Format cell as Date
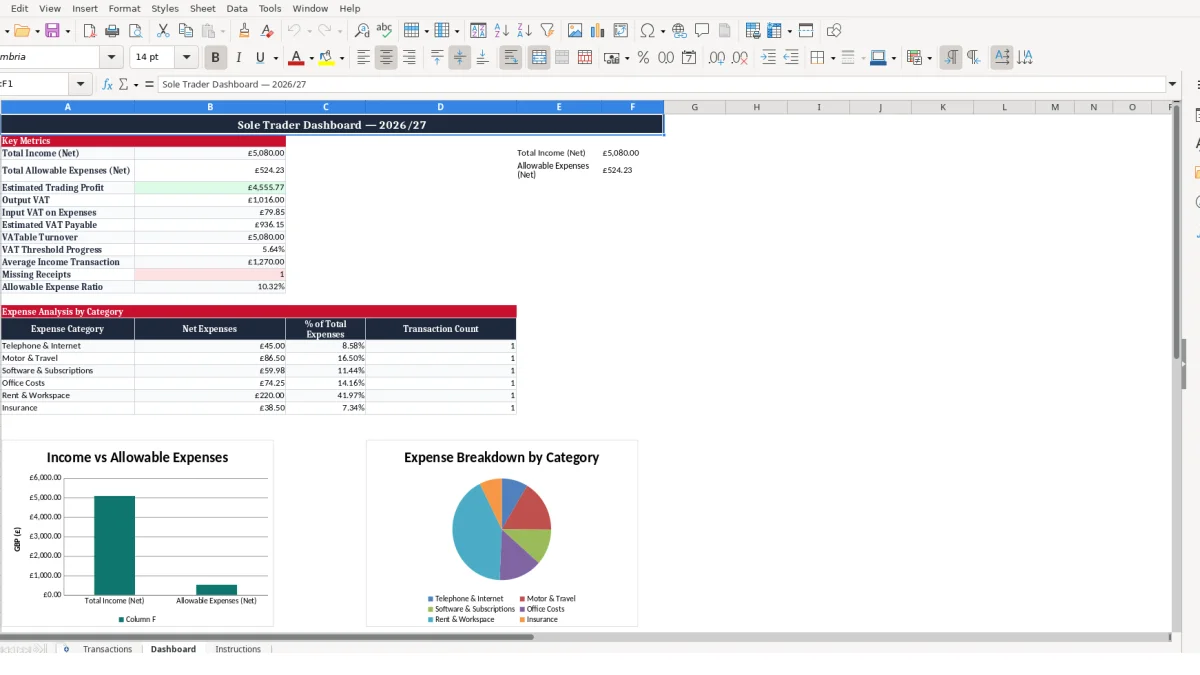Screen dimensions: 1200x675 (689, 58)
